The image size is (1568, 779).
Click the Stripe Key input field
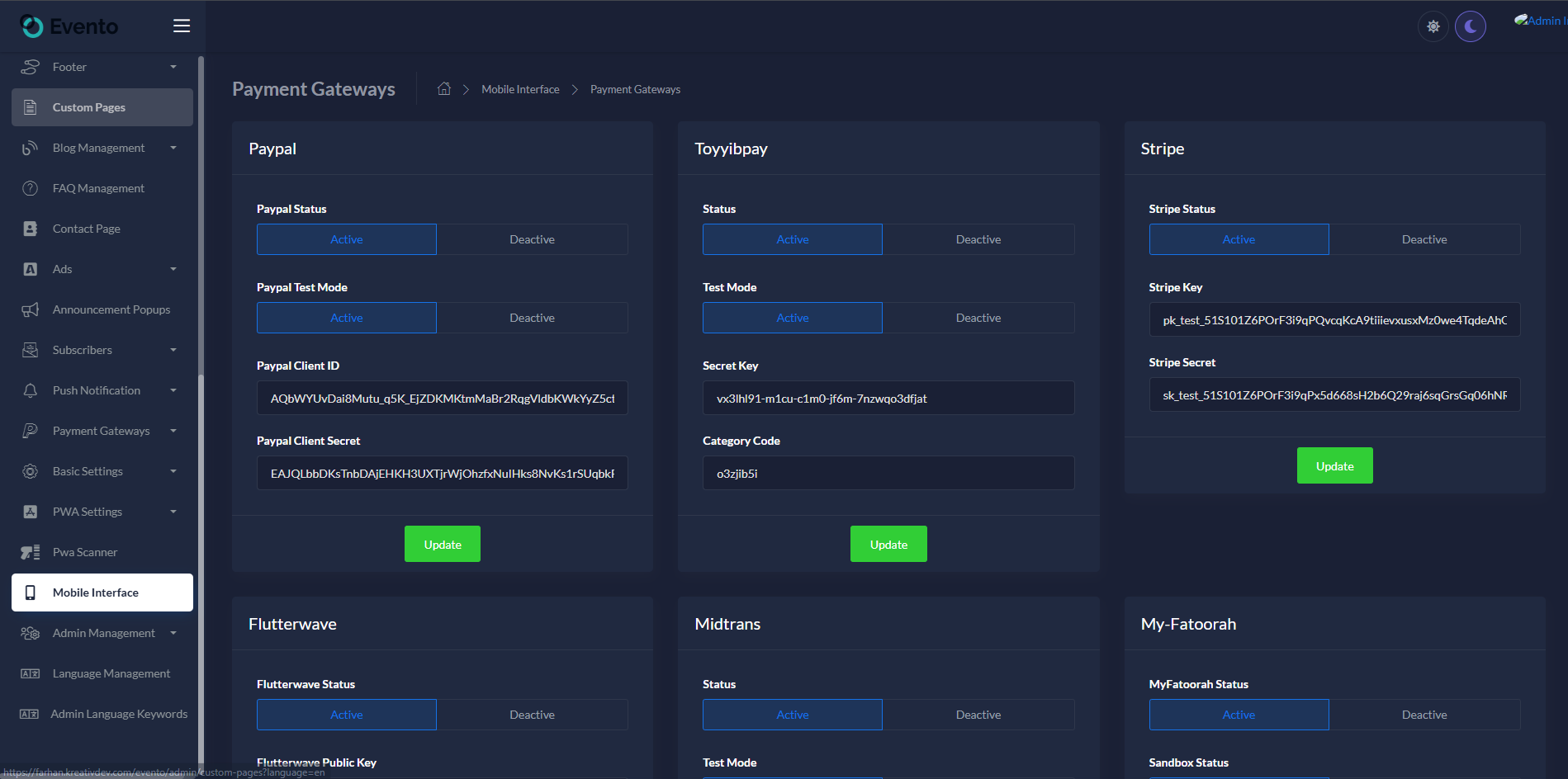pyautogui.click(x=1334, y=319)
